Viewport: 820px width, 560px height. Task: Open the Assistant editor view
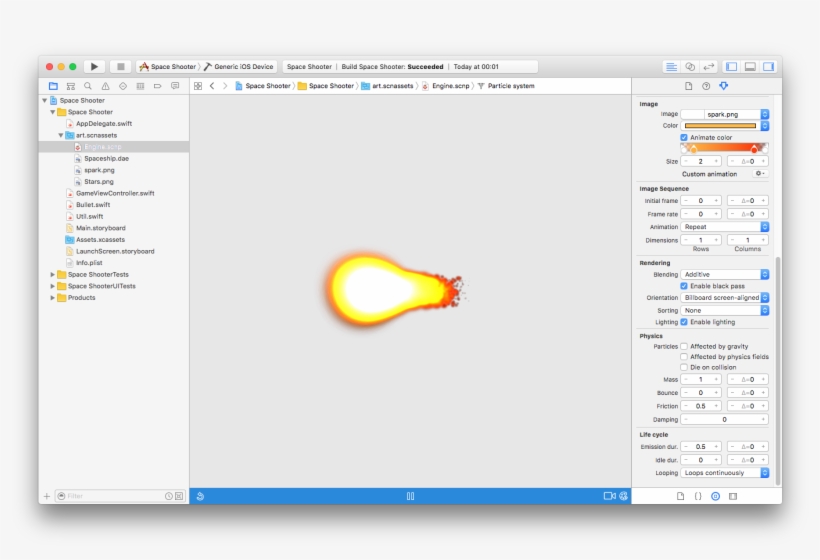pos(690,67)
